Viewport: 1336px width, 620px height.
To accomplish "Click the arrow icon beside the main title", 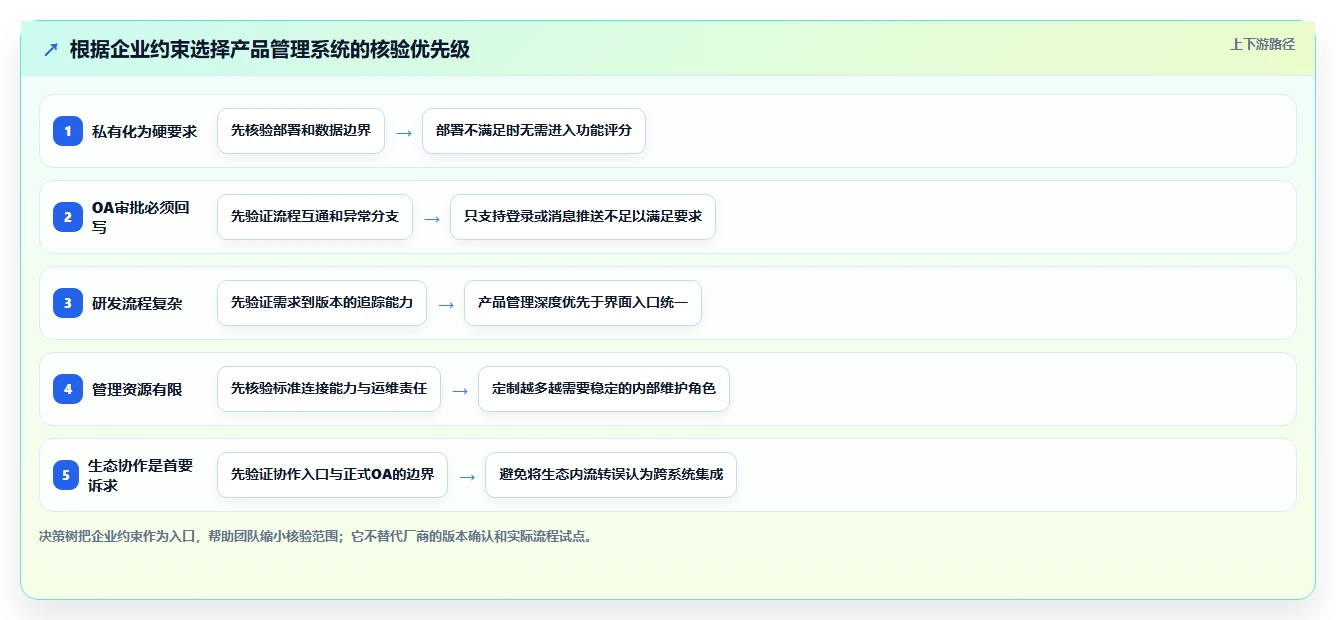I will [x=51, y=50].
